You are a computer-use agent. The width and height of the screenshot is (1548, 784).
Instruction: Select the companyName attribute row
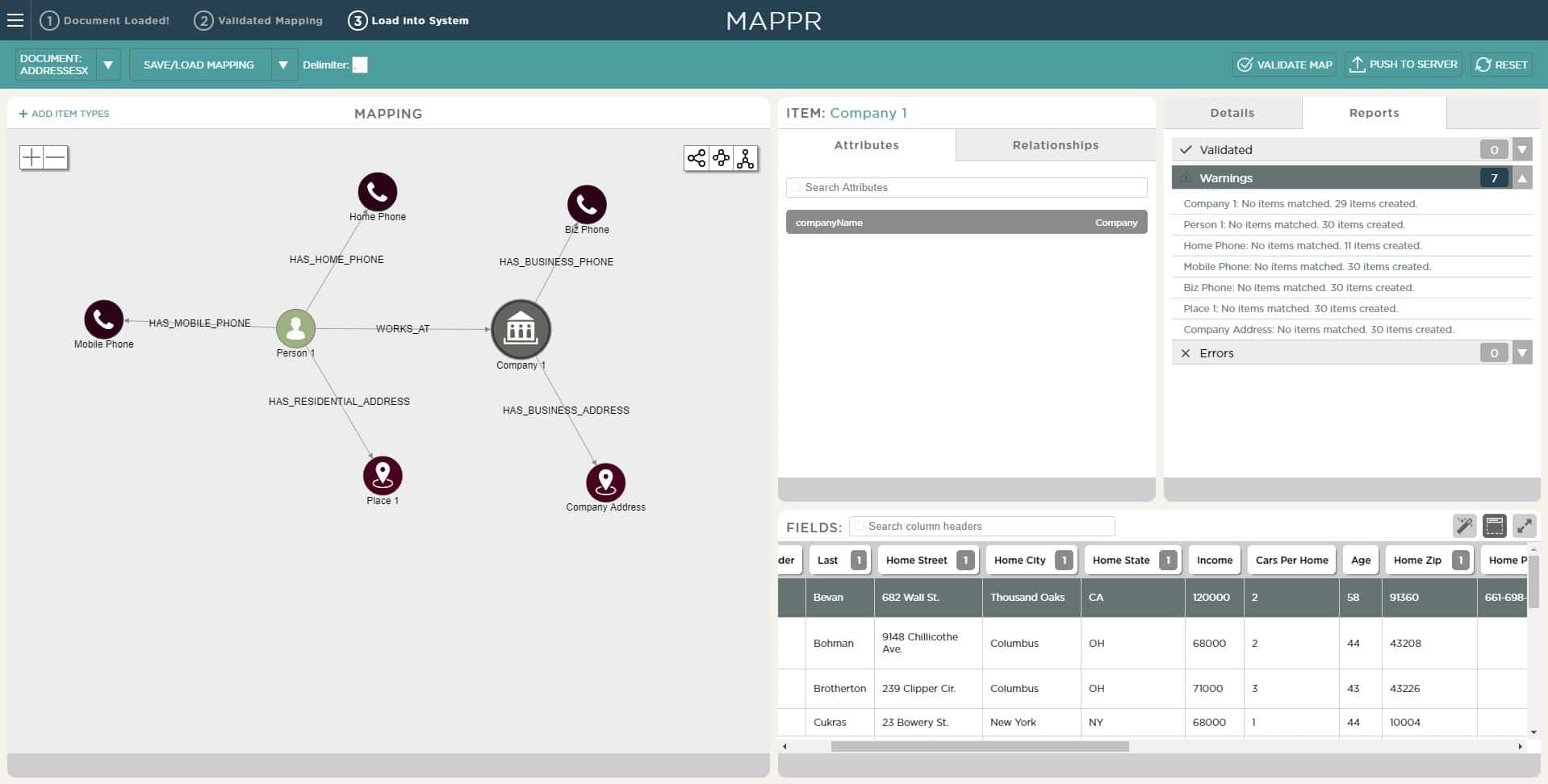(967, 222)
